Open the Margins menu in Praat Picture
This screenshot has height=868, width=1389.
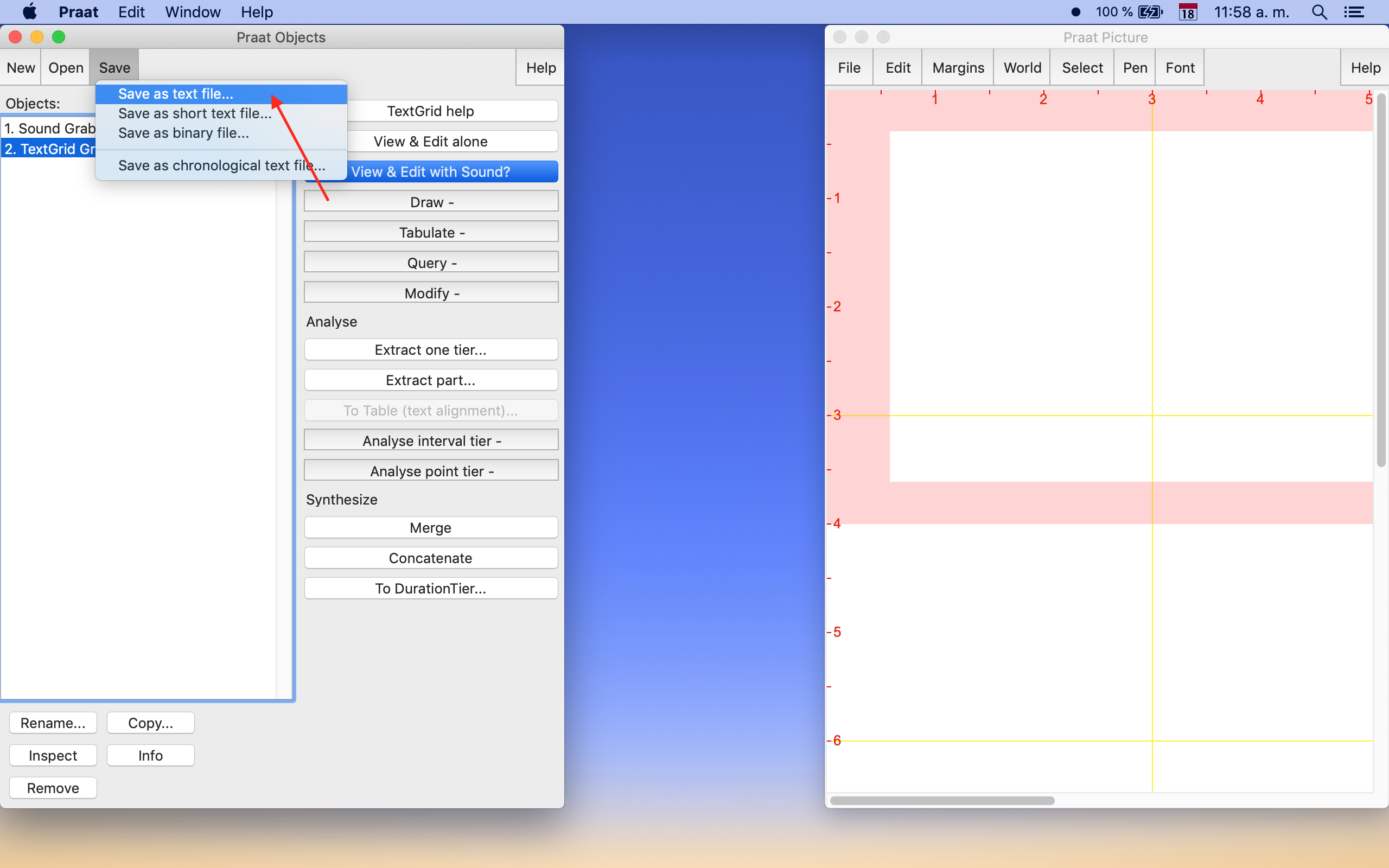pos(958,68)
